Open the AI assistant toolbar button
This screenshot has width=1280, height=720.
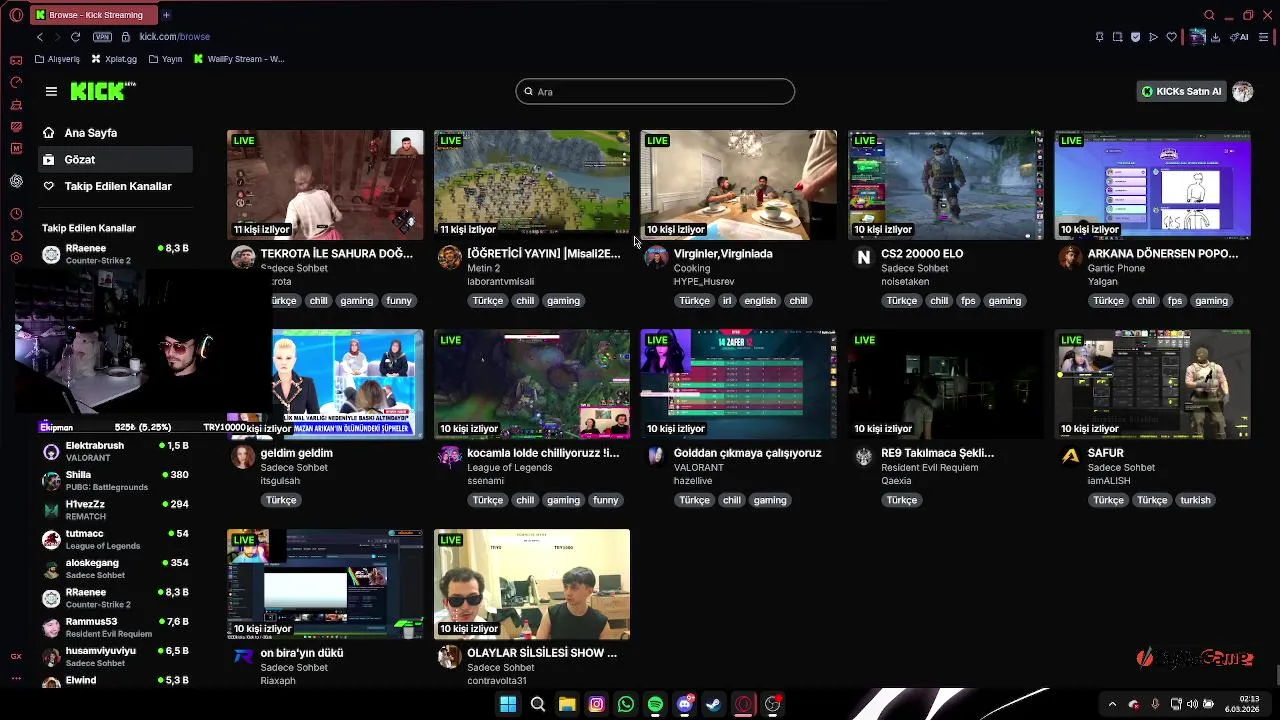(x=1240, y=37)
